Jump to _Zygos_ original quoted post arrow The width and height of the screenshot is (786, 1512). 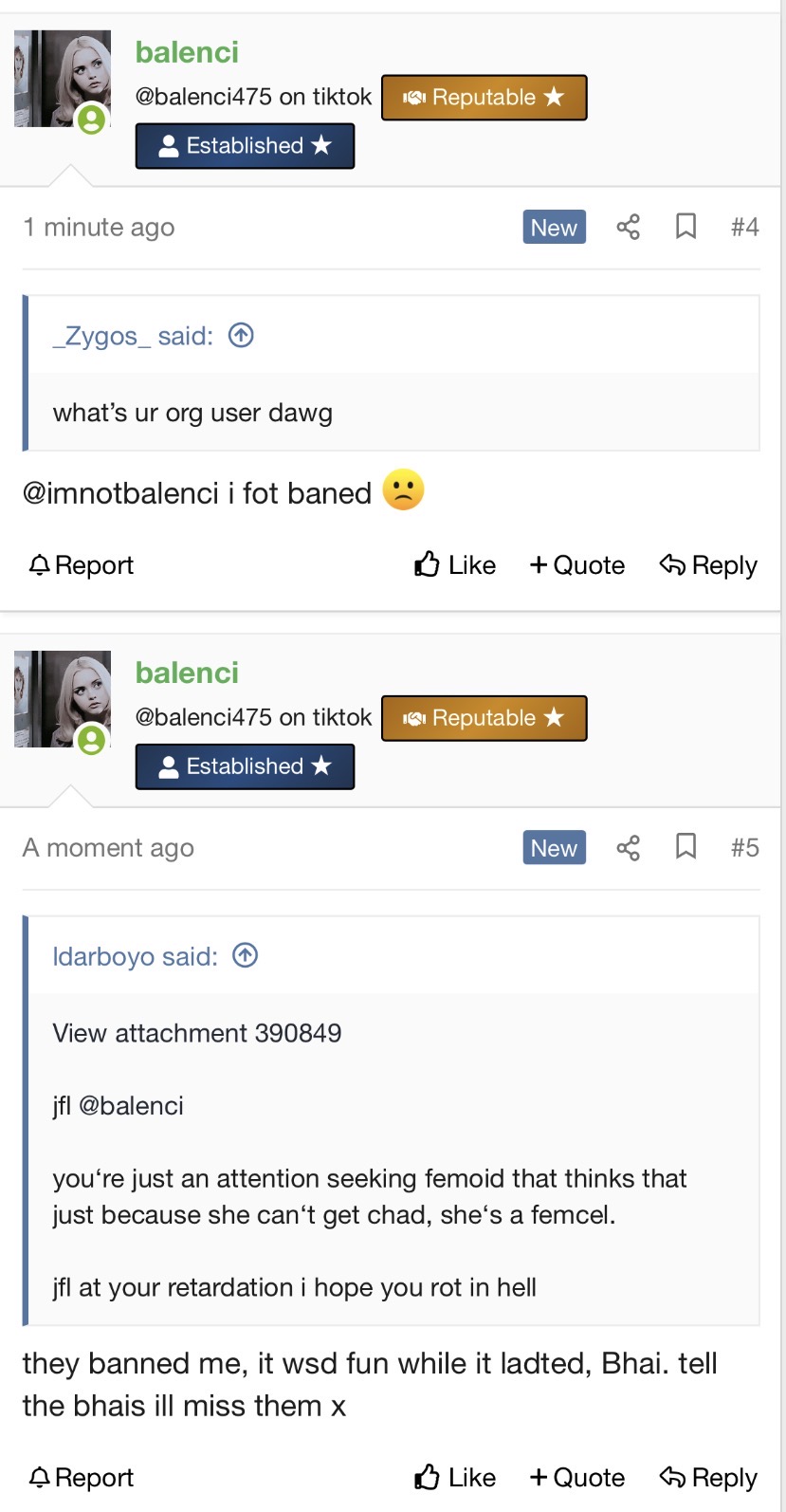point(241,336)
